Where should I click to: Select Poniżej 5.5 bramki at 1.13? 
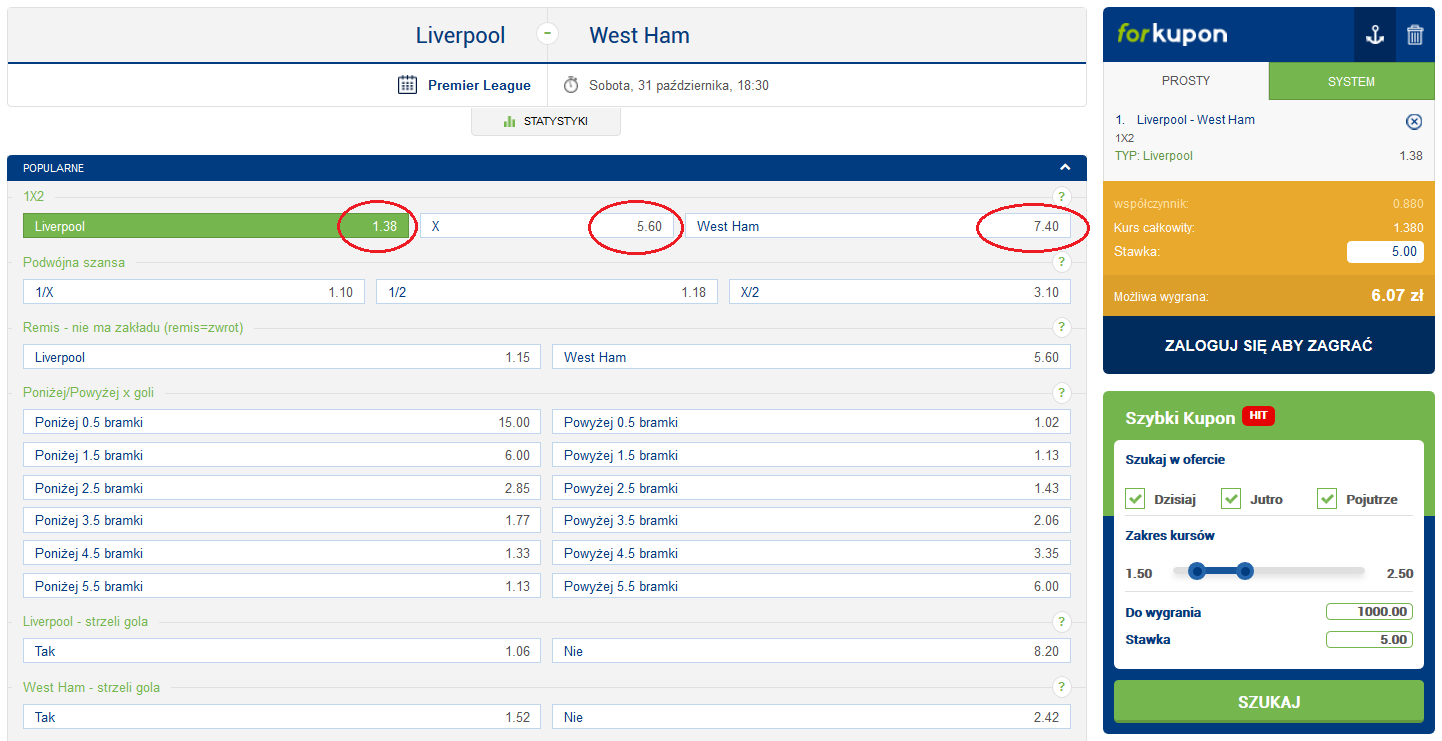tap(282, 586)
